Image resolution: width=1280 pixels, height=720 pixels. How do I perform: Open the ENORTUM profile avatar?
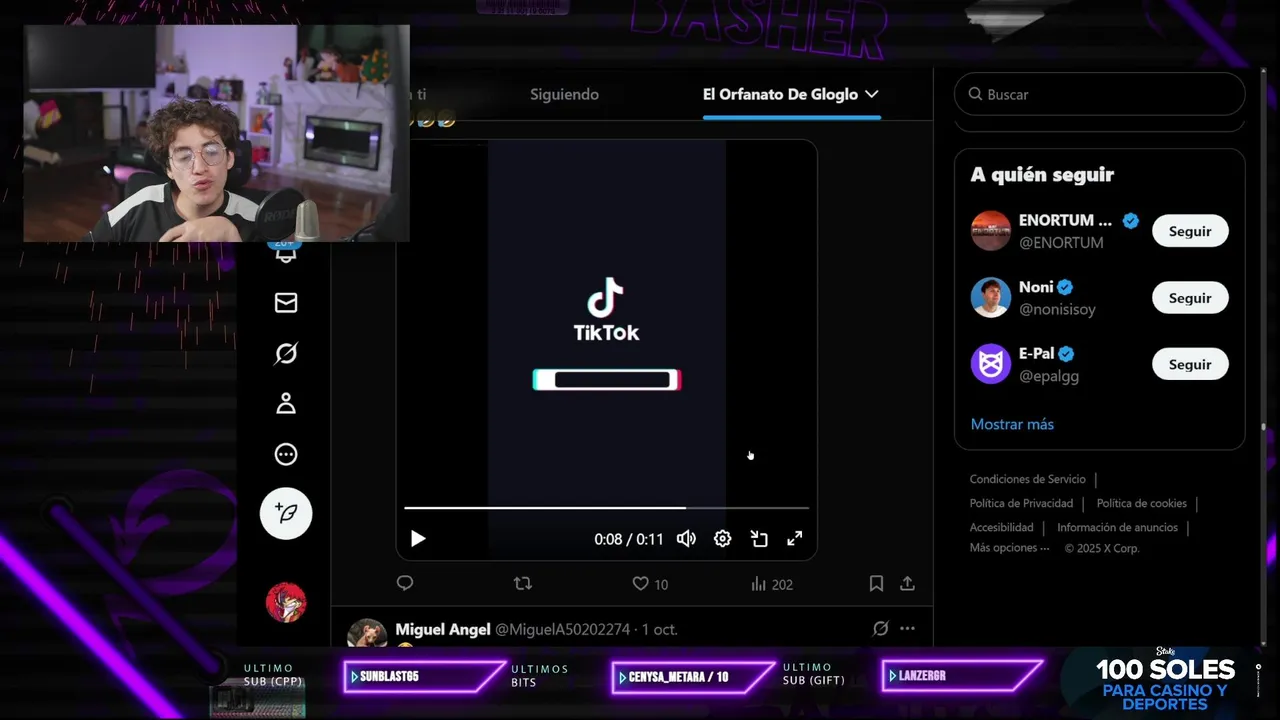click(x=991, y=231)
